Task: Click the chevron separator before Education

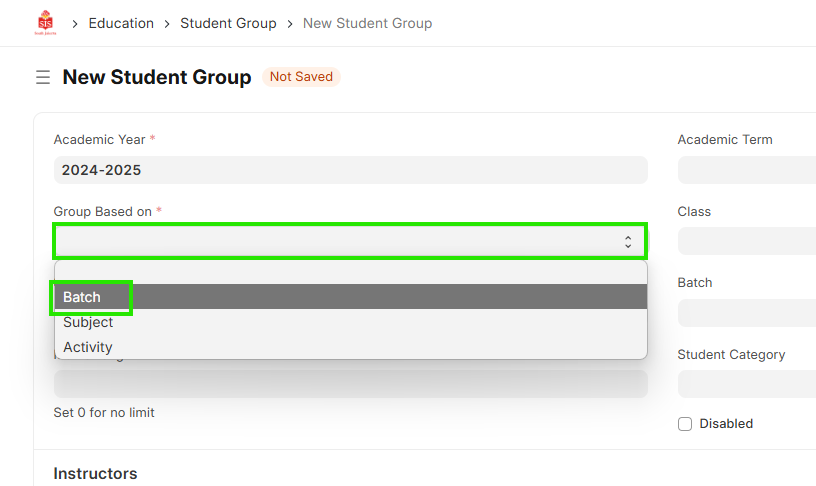Action: 75,23
